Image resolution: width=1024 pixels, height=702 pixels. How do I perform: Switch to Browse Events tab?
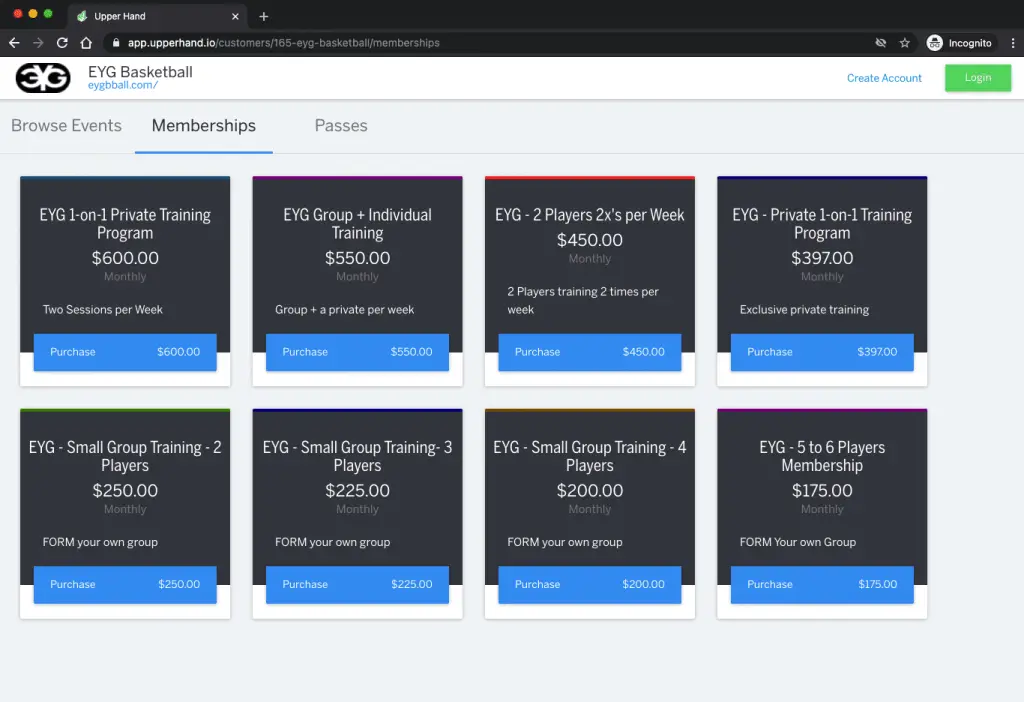coord(67,125)
